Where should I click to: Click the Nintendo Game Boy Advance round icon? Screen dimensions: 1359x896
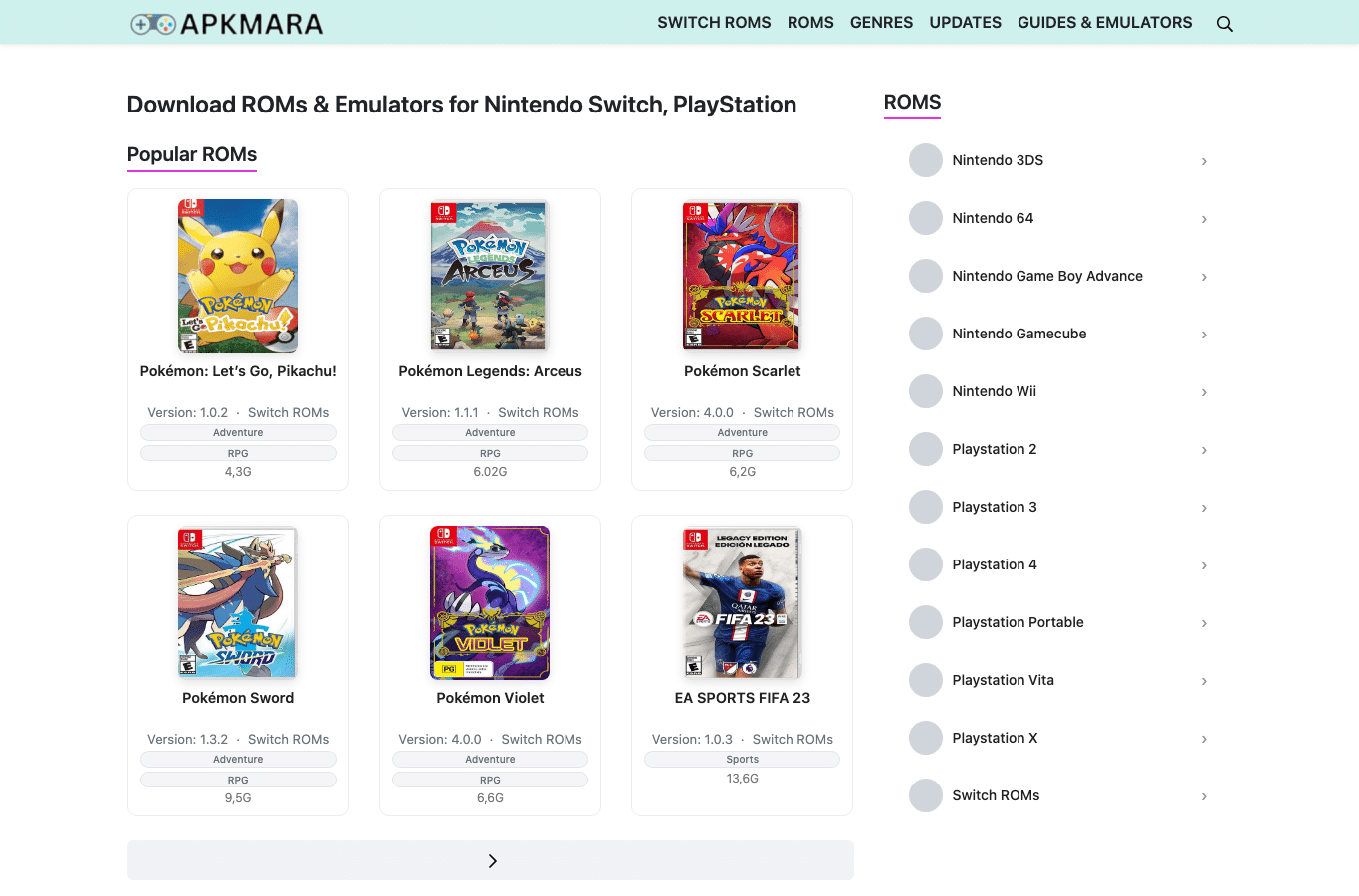[x=926, y=276]
